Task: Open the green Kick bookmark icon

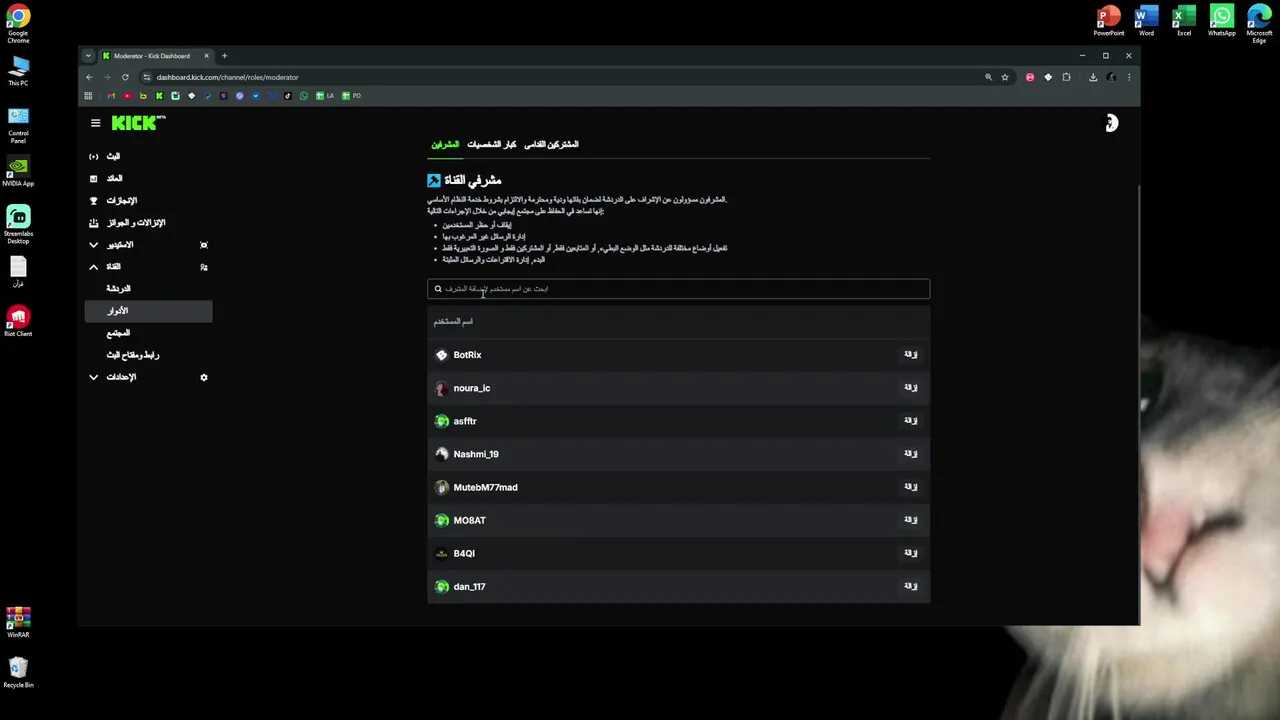Action: point(159,96)
